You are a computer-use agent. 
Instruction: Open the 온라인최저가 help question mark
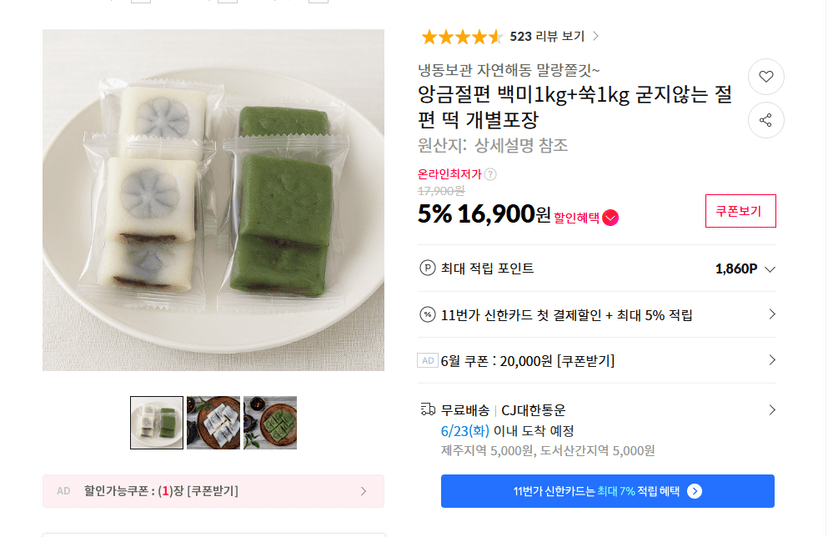click(490, 174)
